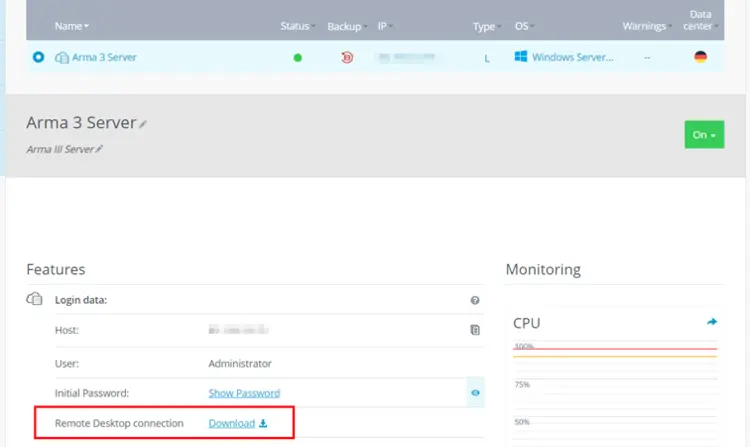Sort by OS column header
750x447 pixels.
pyautogui.click(x=524, y=26)
